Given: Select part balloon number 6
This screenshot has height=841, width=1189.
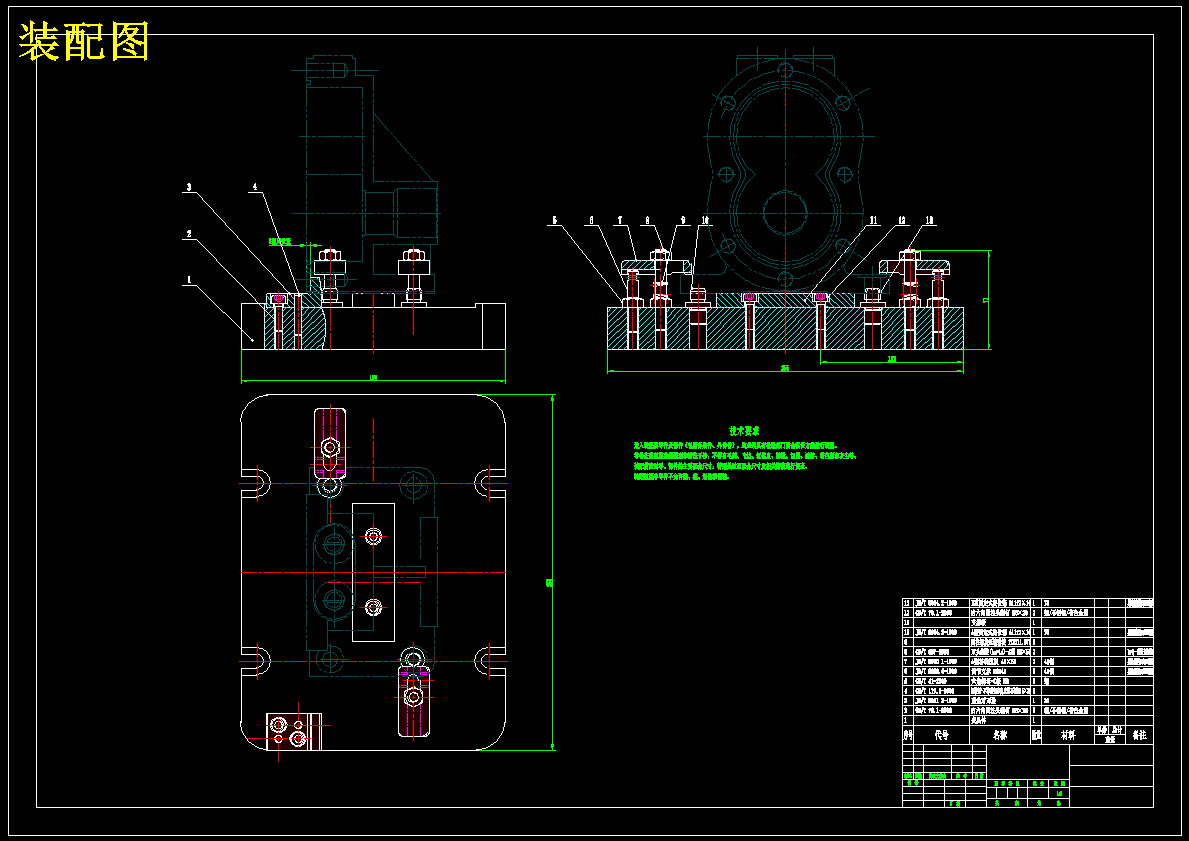Looking at the screenshot, I should point(591,221).
